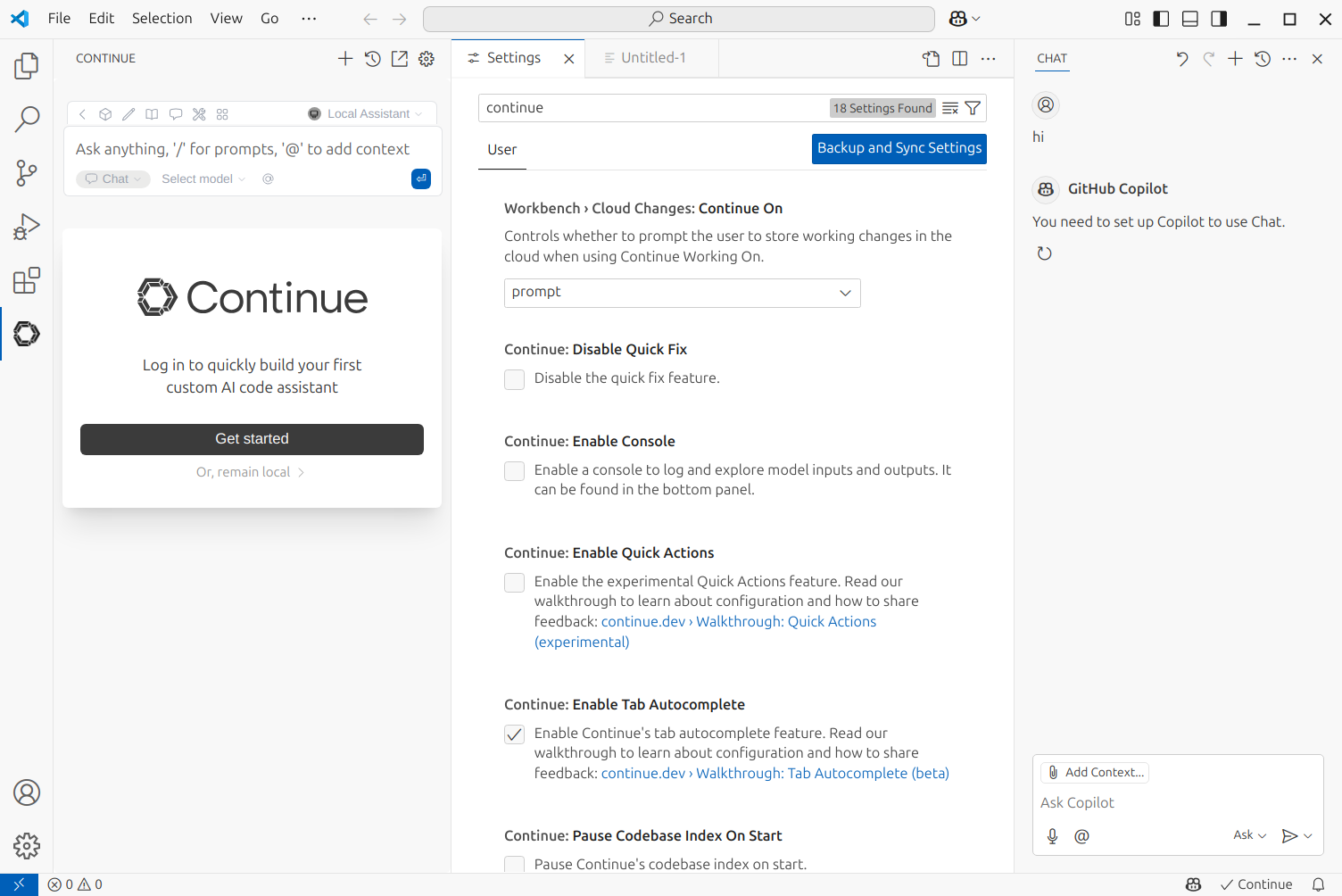Viewport: 1342px width, 896px height.
Task: Open the Ask mode dropdown in Copilot
Action: [1250, 835]
